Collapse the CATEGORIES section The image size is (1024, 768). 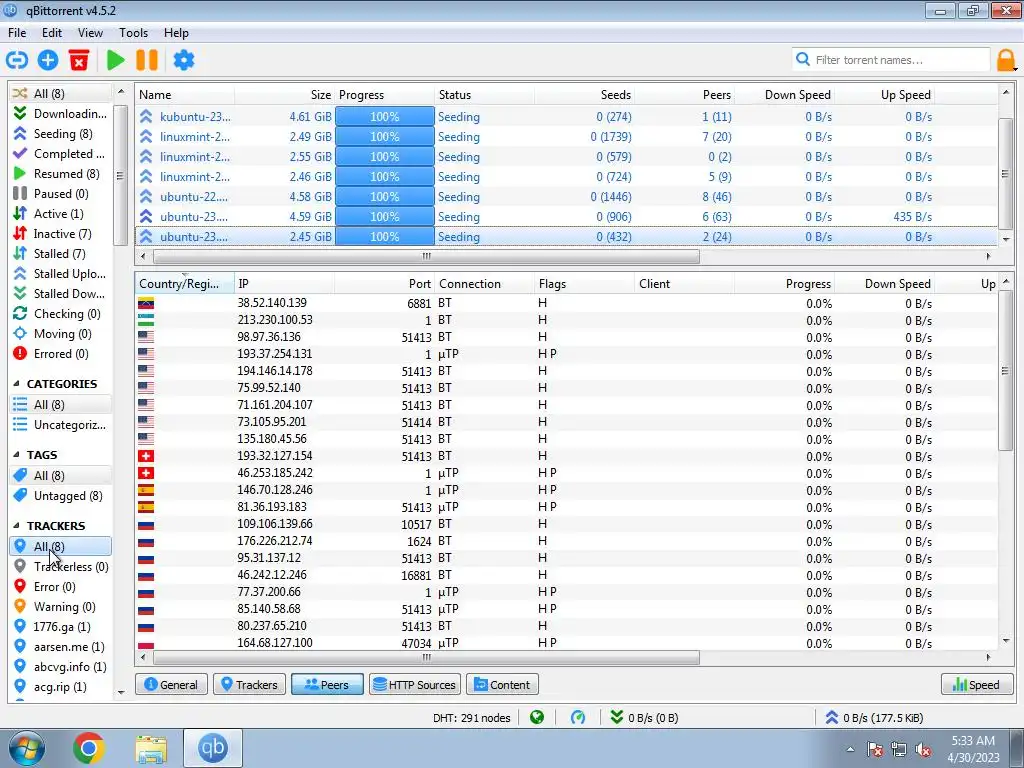[16, 384]
